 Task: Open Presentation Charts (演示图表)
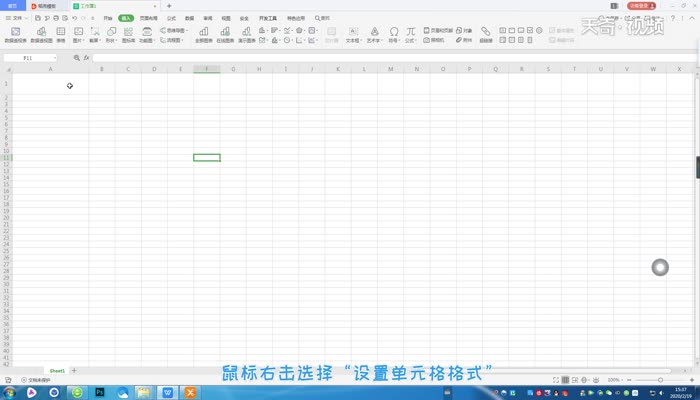pyautogui.click(x=246, y=34)
